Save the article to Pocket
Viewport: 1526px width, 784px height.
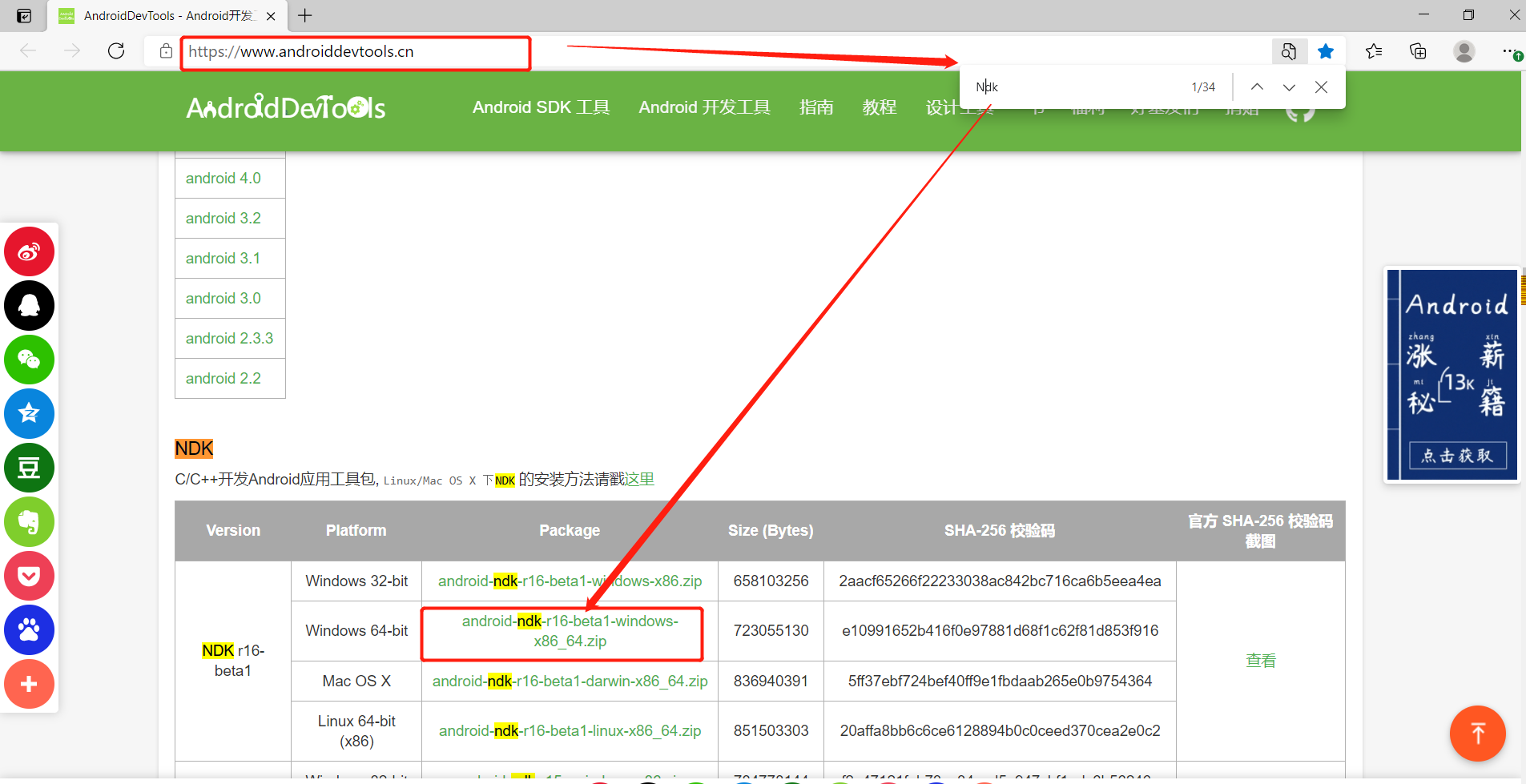[29, 576]
